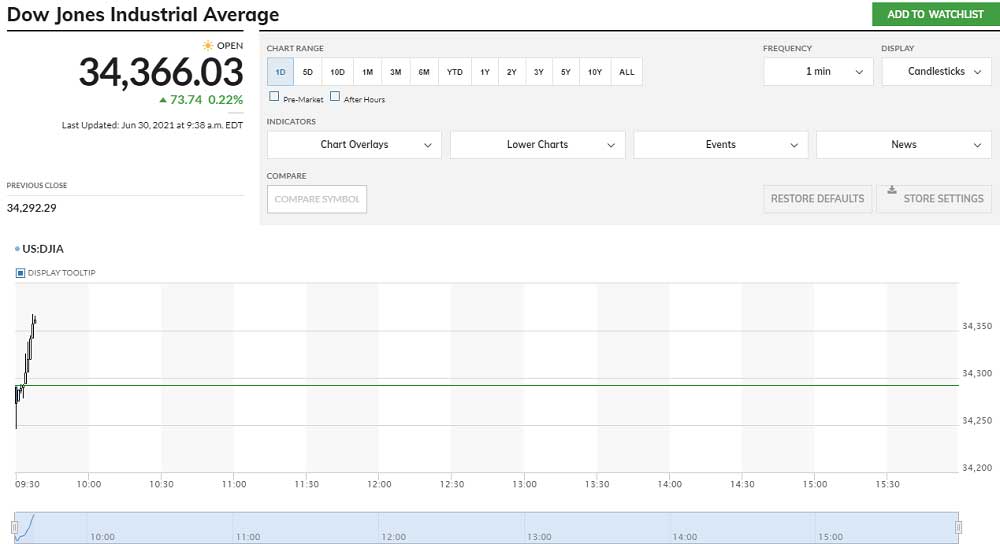Select the 2Y chart range
The height and width of the screenshot is (544, 1000).
point(511,72)
